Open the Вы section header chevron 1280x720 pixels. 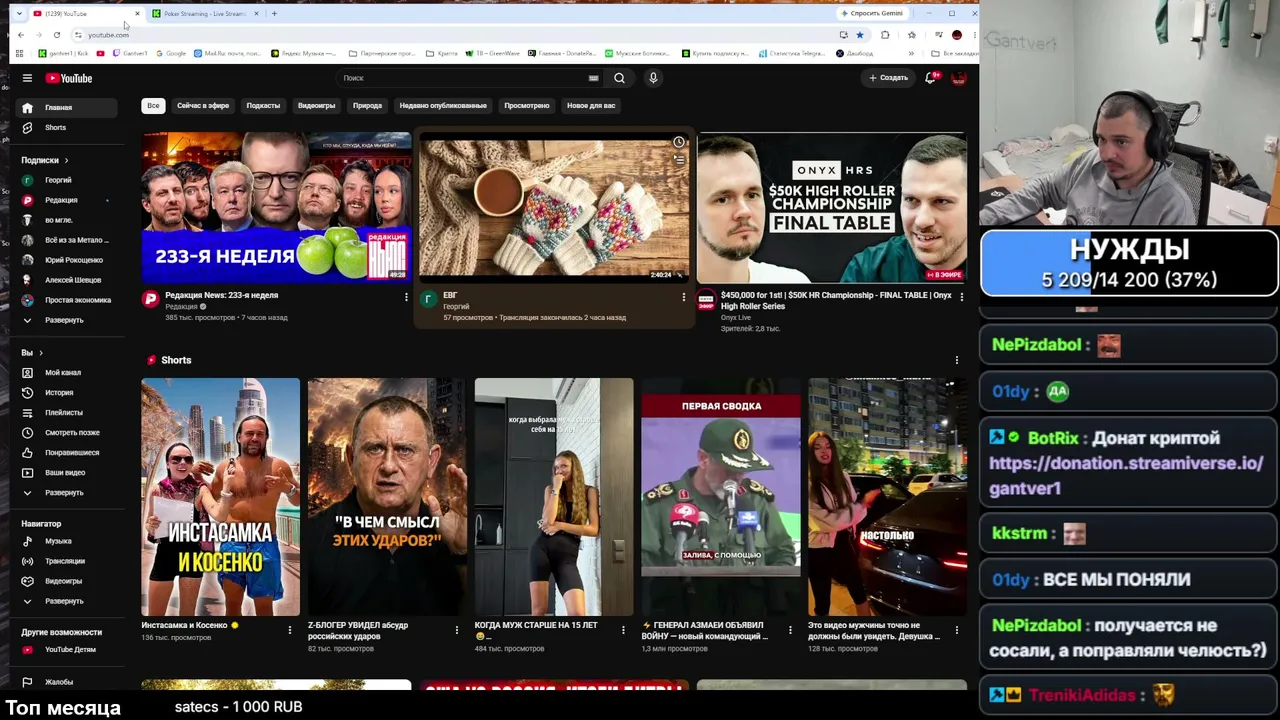(x=40, y=353)
